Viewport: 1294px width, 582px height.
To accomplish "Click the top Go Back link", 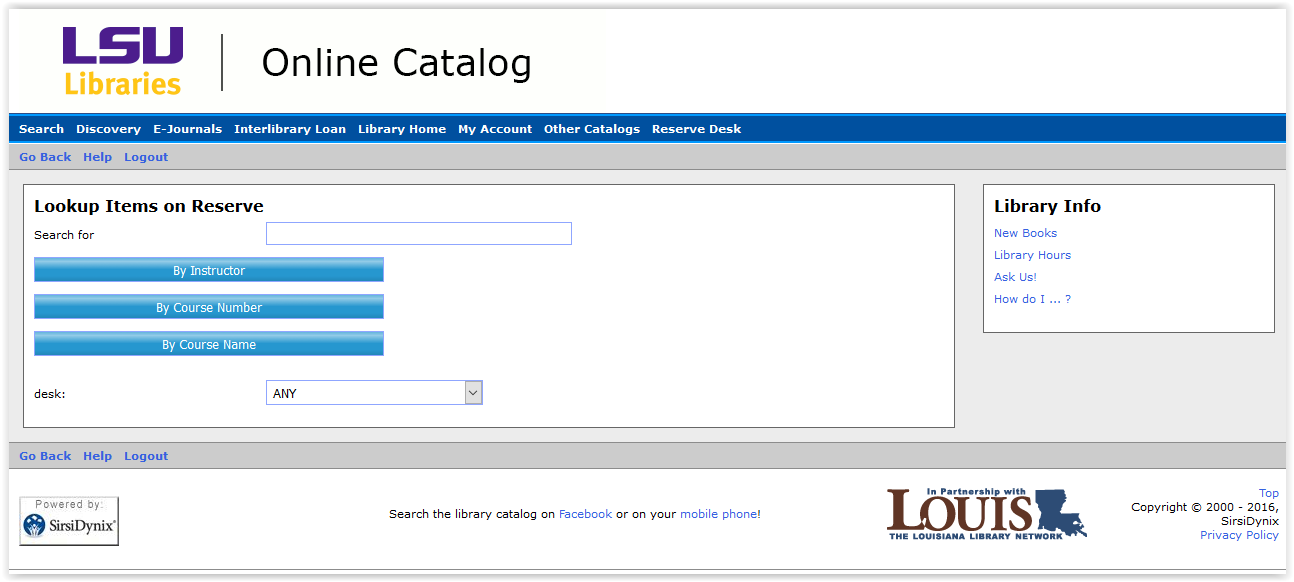I will pos(45,157).
